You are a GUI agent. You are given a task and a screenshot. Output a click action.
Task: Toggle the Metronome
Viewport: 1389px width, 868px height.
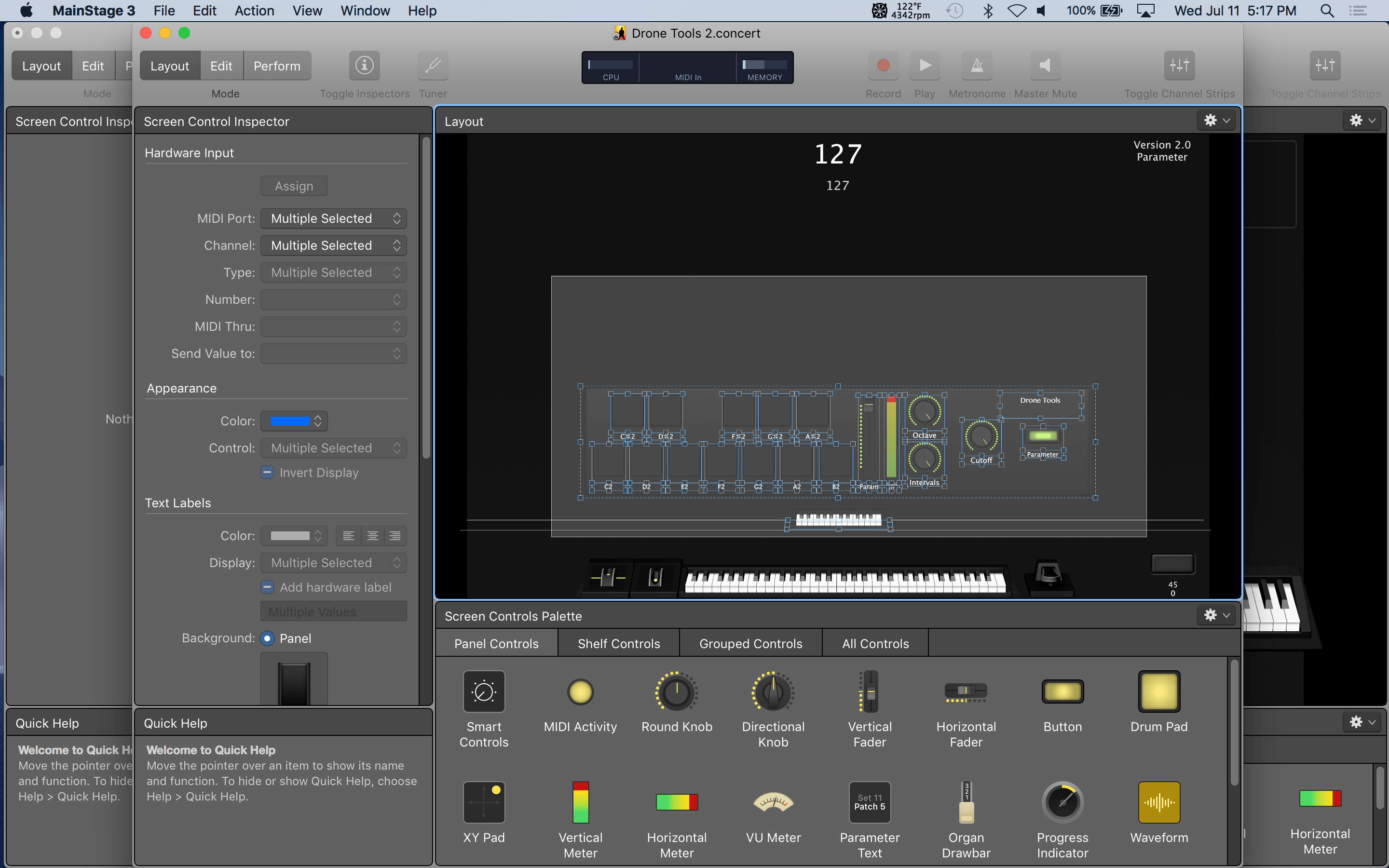977,66
